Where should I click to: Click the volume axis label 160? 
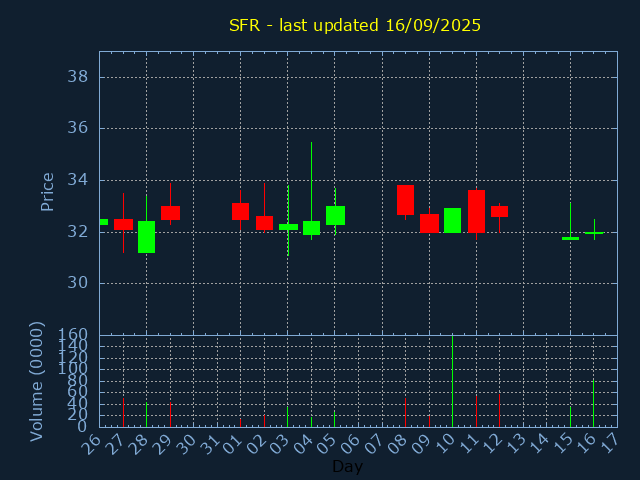point(73,335)
